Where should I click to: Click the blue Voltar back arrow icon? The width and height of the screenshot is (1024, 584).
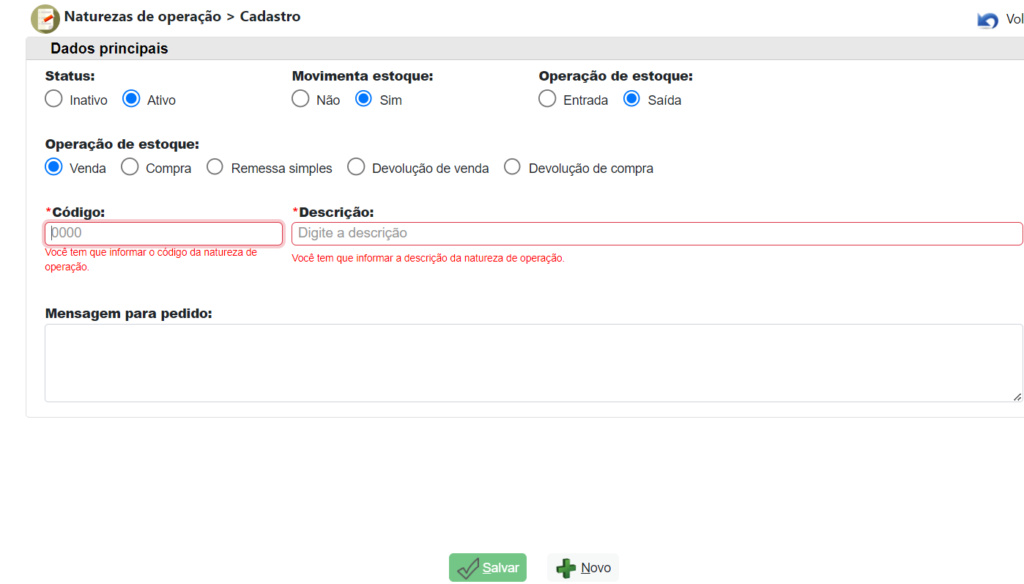coord(988,20)
